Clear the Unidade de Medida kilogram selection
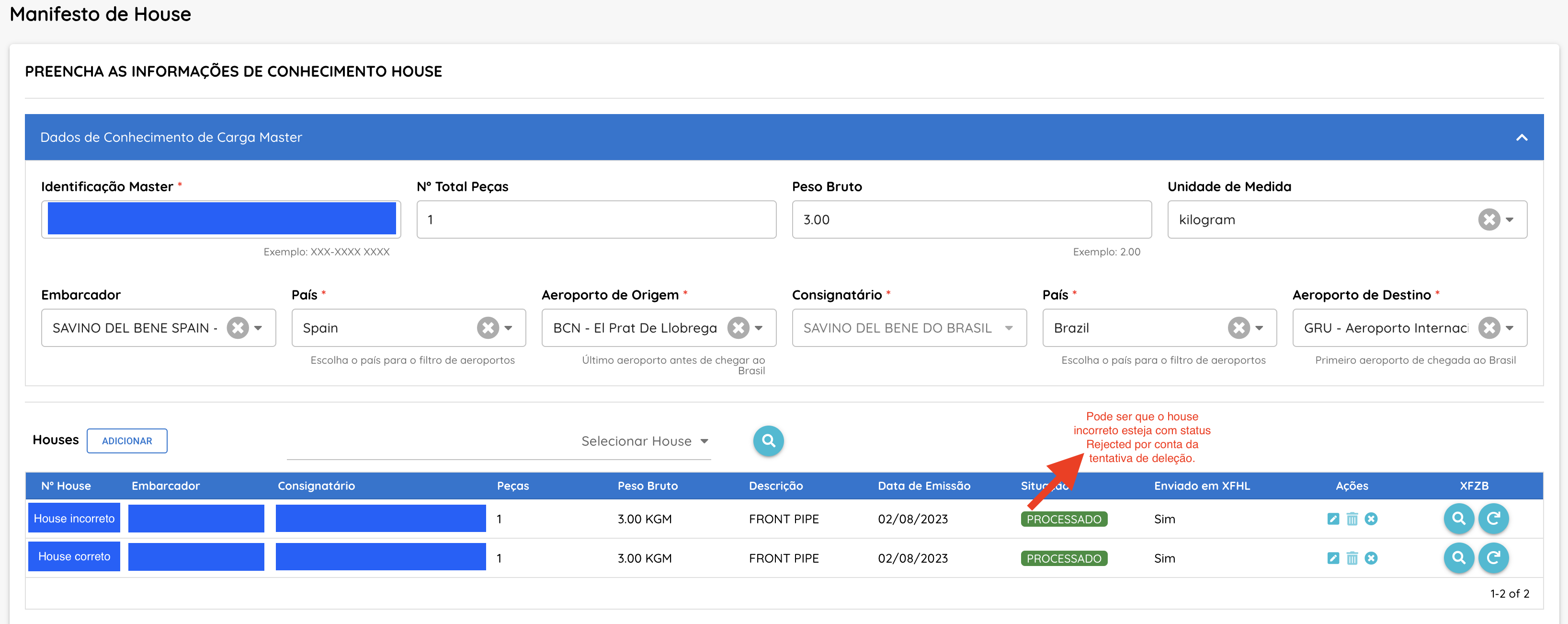The width and height of the screenshot is (1568, 624). 1488,220
